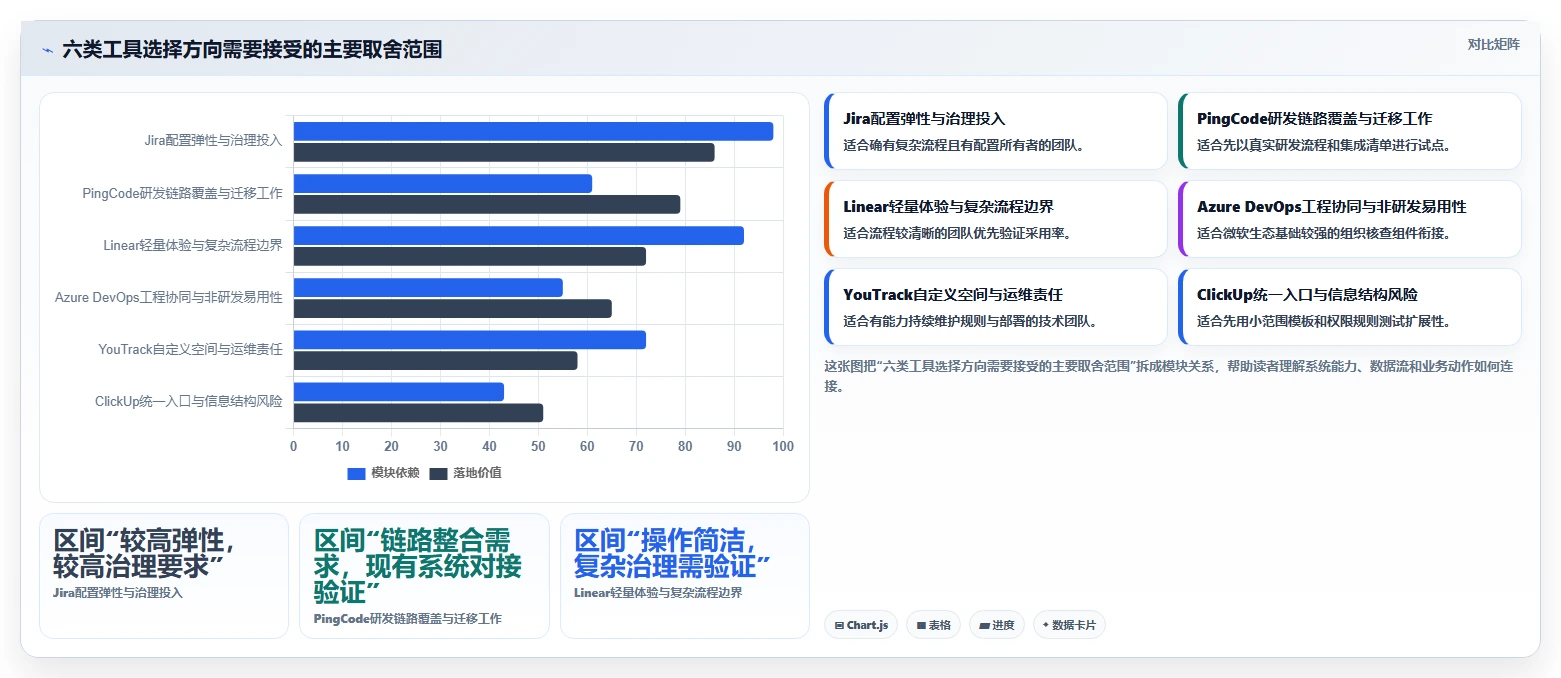The height and width of the screenshot is (678, 1561).
Task: Click the 0 tick on the x-axis
Action: point(294,446)
